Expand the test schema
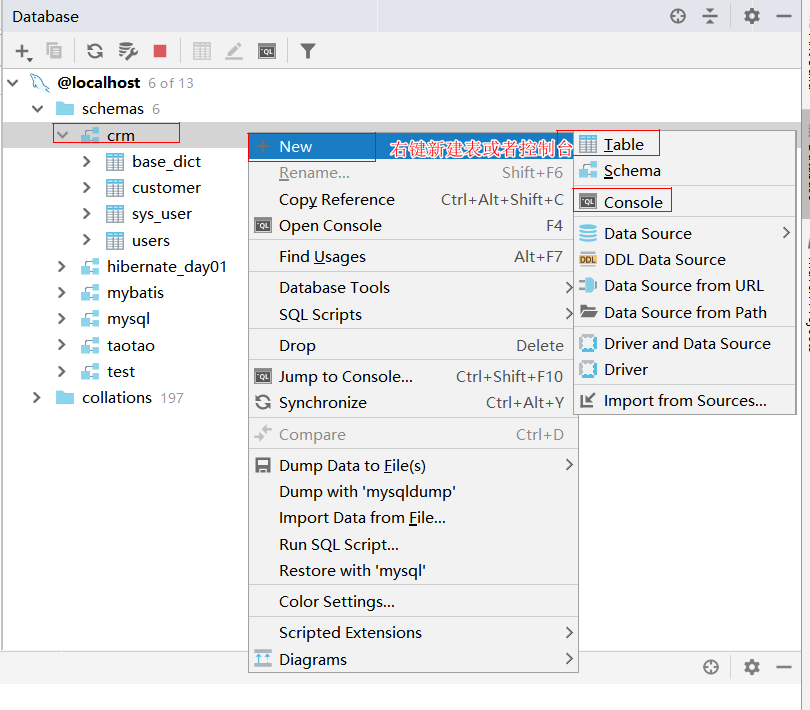Screen dimensions: 810x710 pyautogui.click(x=62, y=372)
